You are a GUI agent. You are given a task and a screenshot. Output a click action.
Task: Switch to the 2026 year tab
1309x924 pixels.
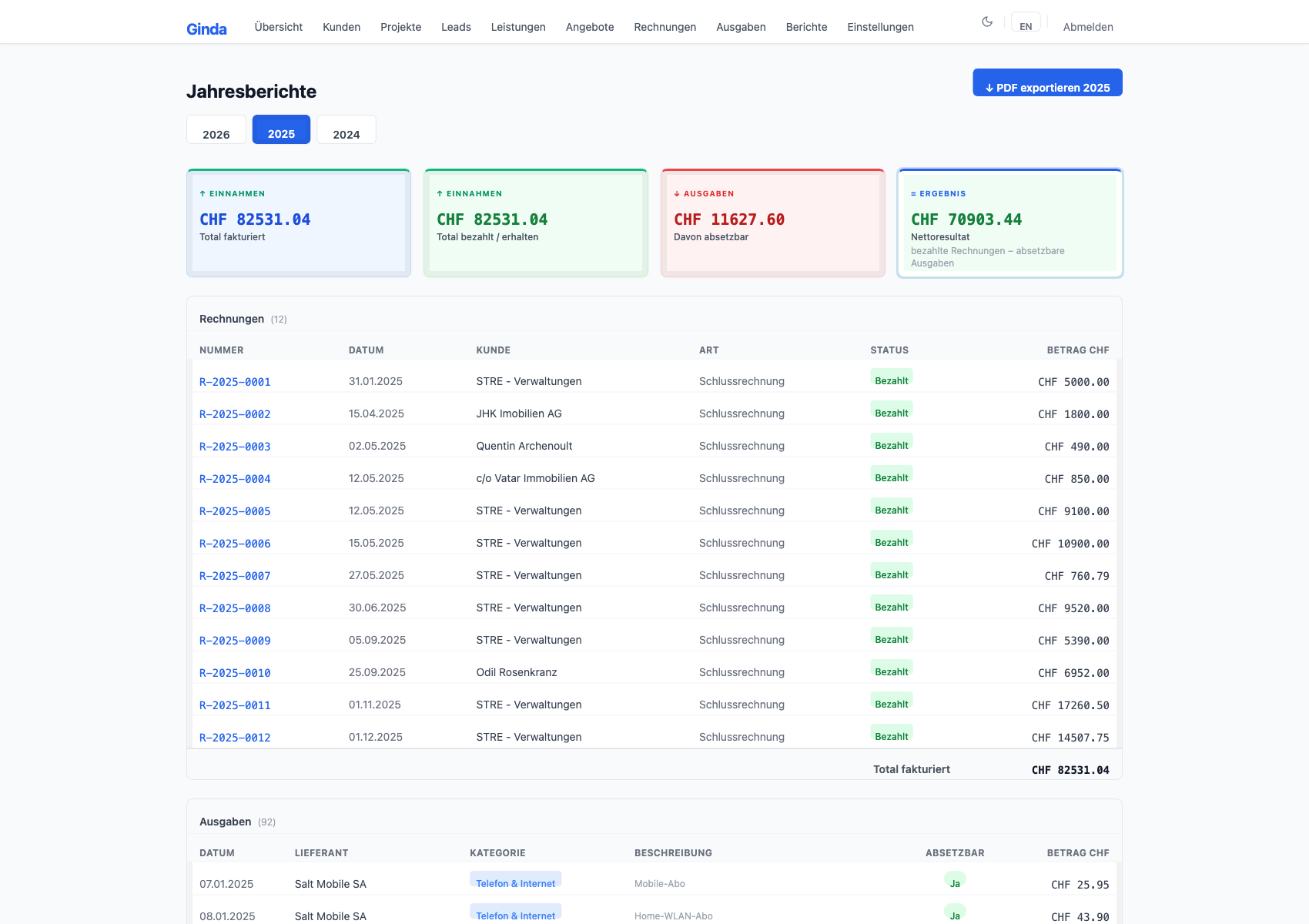[216, 130]
